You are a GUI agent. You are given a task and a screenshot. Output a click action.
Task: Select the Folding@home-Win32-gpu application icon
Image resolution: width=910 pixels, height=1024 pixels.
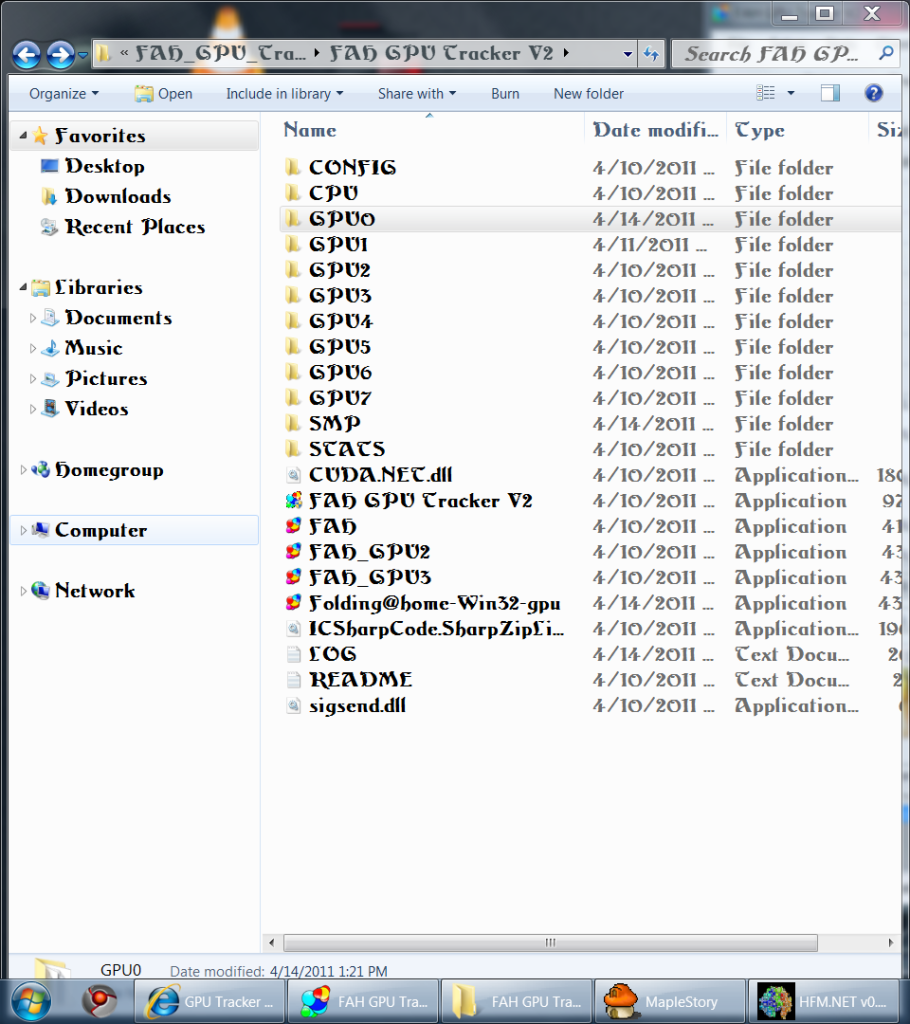coord(293,603)
